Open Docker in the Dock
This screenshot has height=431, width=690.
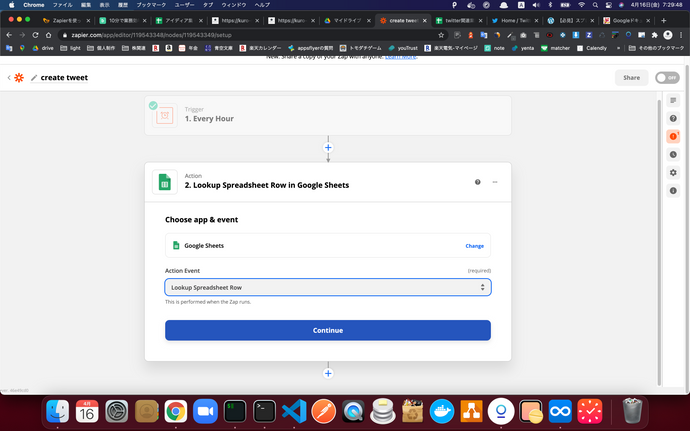click(441, 411)
